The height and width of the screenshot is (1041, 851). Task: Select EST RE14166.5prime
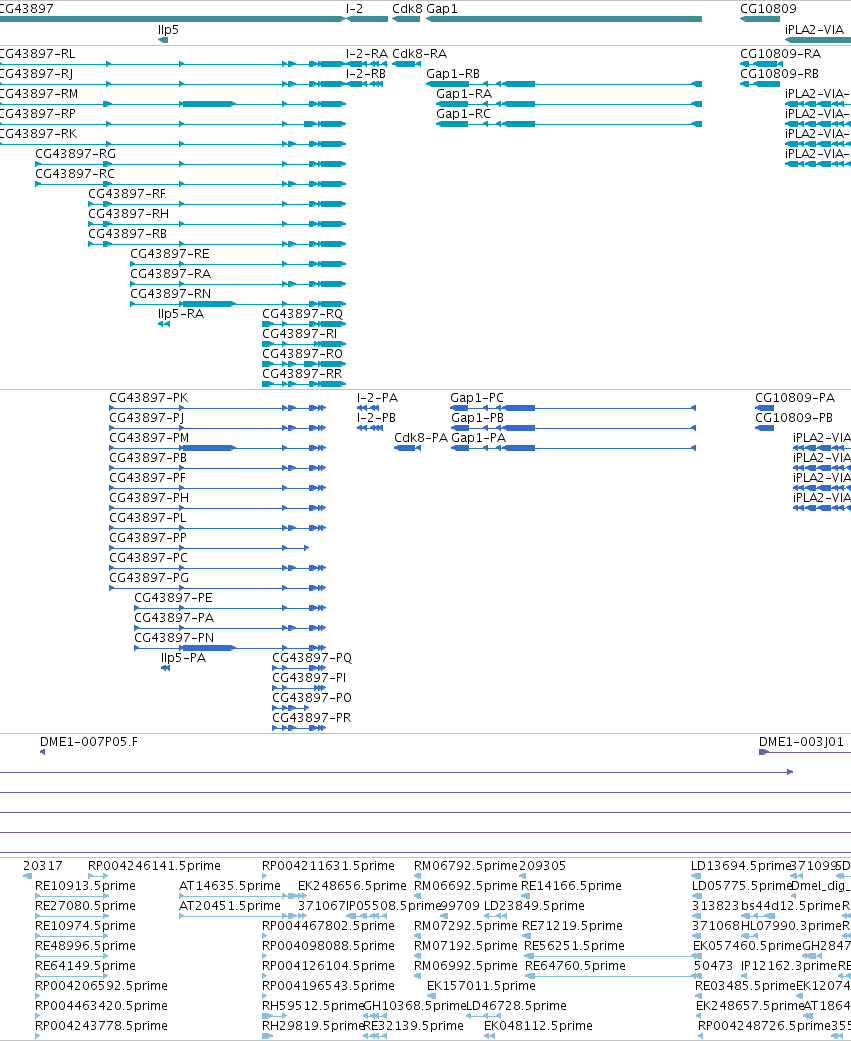525,896
